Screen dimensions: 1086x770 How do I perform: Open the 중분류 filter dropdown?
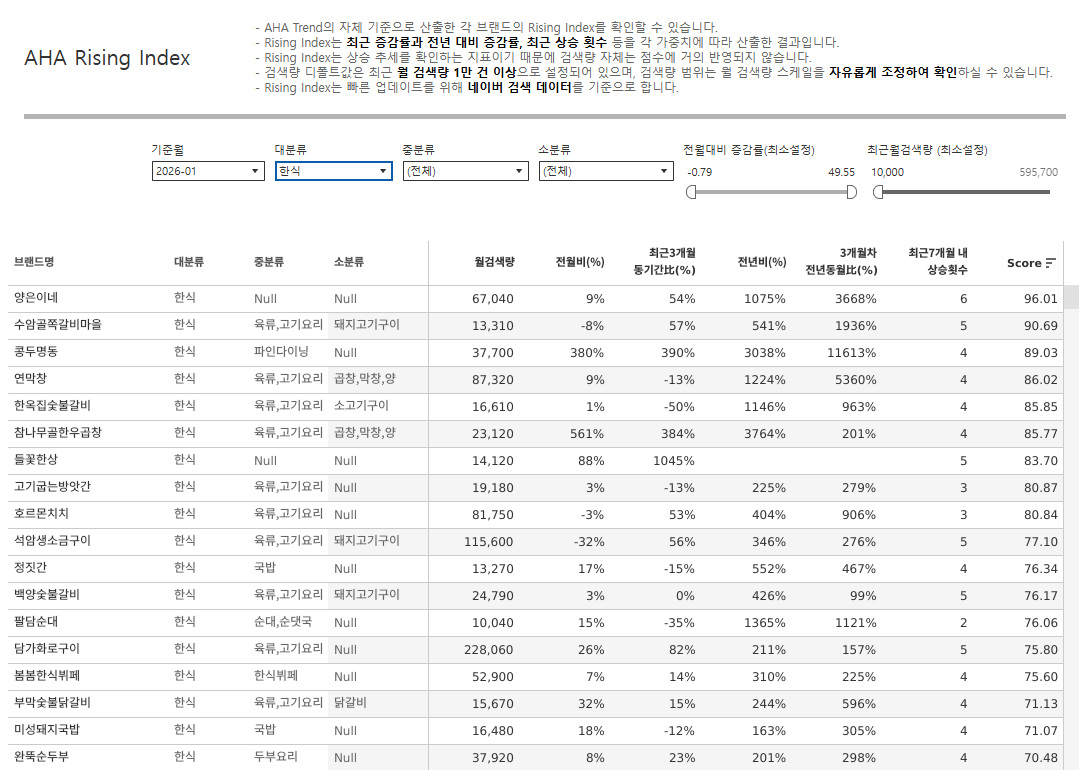tap(464, 171)
